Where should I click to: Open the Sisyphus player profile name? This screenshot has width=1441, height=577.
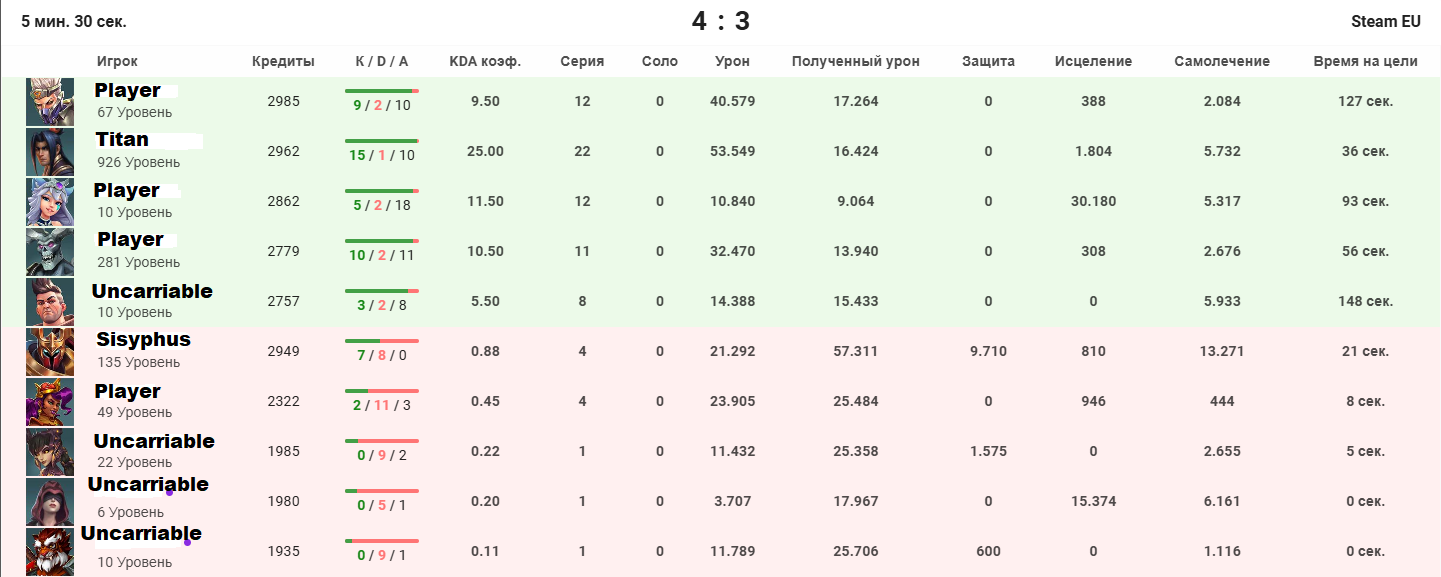click(x=143, y=340)
